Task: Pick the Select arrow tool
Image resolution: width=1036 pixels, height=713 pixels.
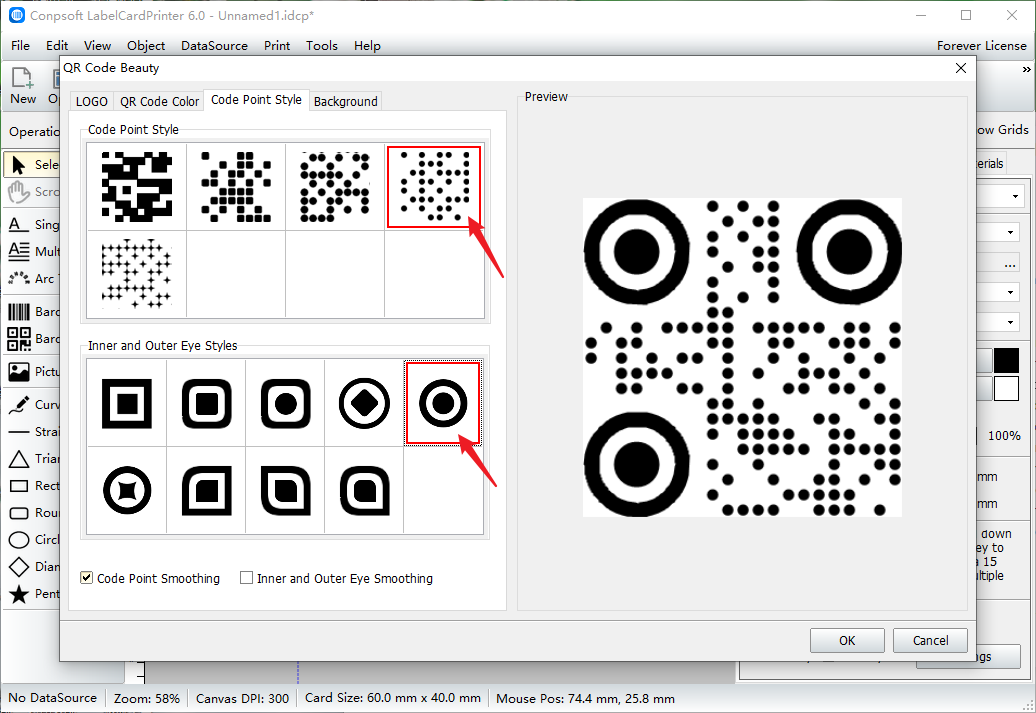Action: pos(32,165)
